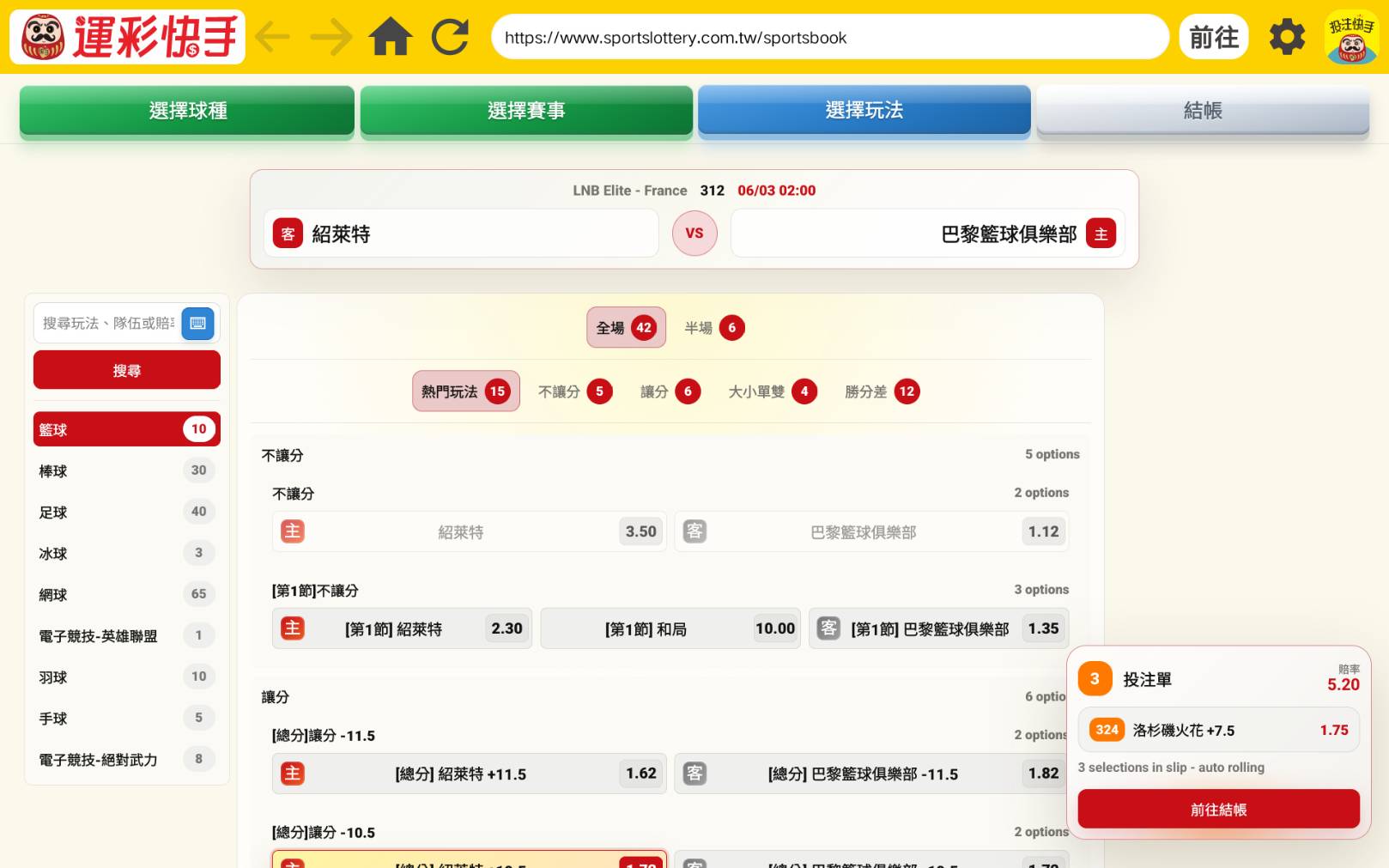Click 巴黎籃球俱樂部 name in match header
1389x868 pixels.
click(1009, 234)
